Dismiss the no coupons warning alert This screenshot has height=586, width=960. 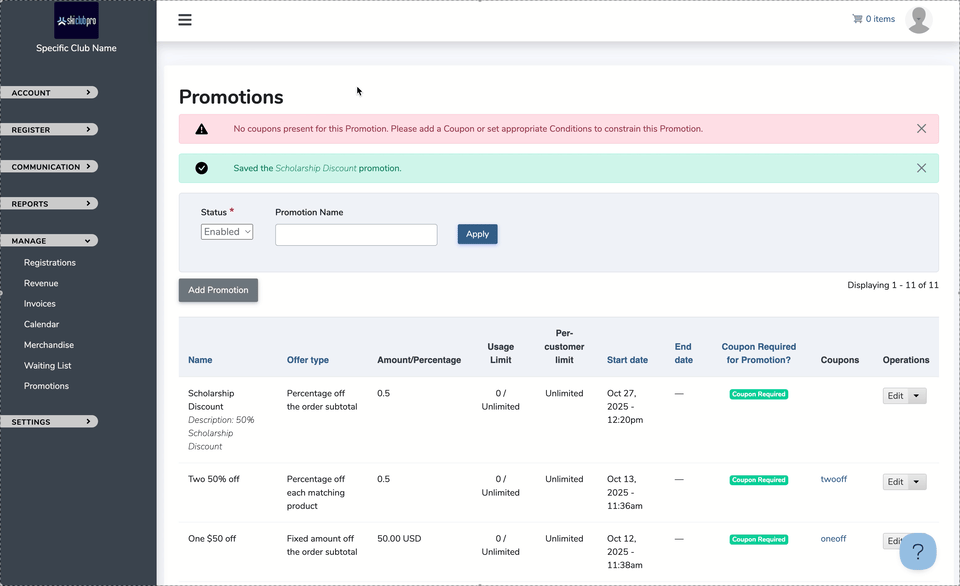(921, 129)
